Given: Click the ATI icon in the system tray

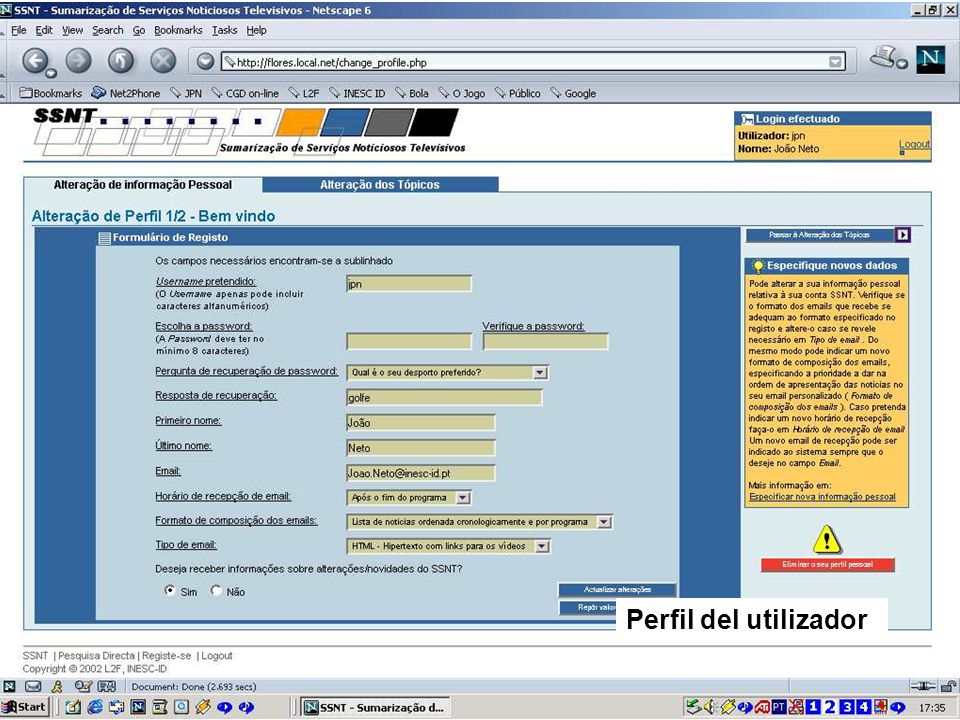Looking at the screenshot, I should pyautogui.click(x=762, y=707).
